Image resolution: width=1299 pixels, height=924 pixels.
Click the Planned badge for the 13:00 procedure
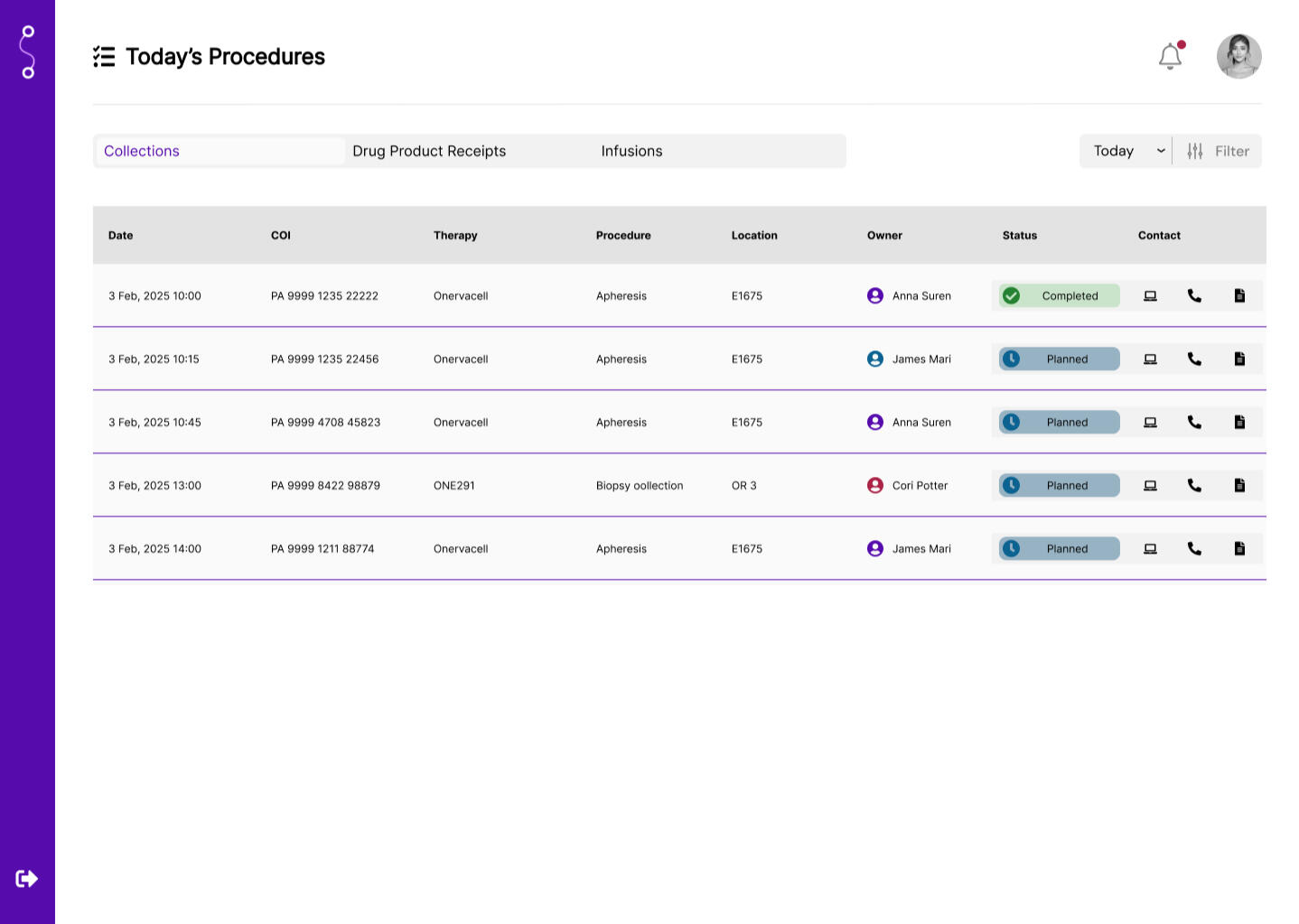point(1057,485)
